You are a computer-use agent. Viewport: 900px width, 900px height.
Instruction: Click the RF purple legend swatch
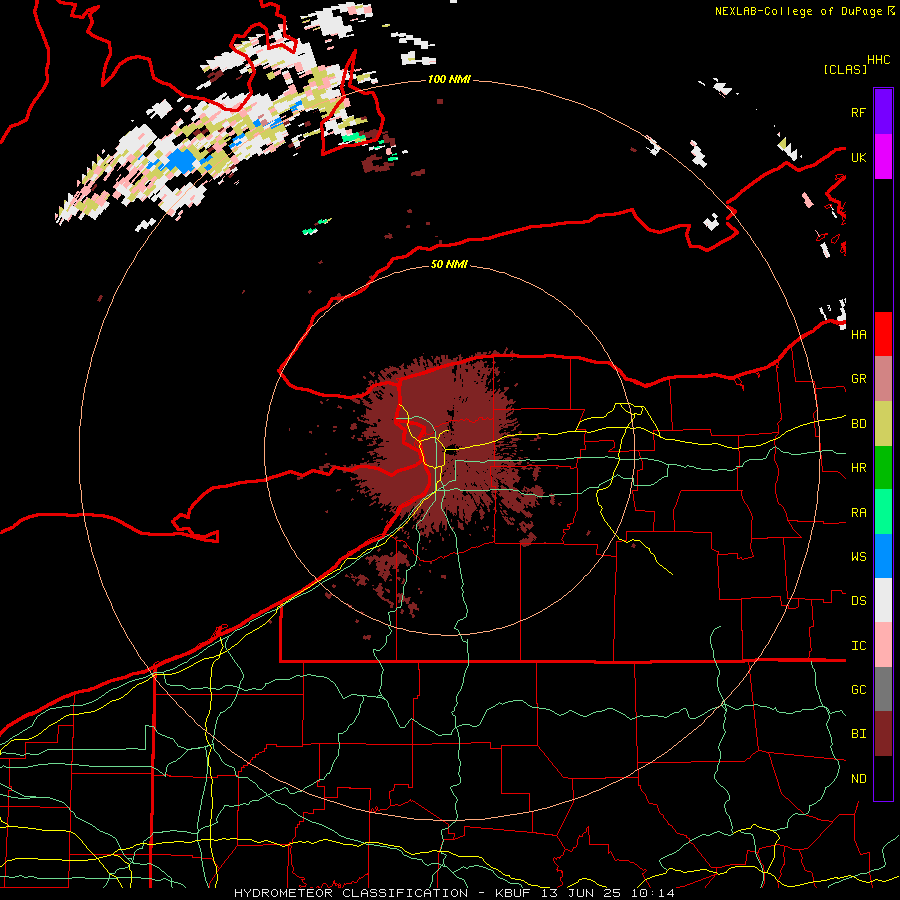(x=883, y=112)
